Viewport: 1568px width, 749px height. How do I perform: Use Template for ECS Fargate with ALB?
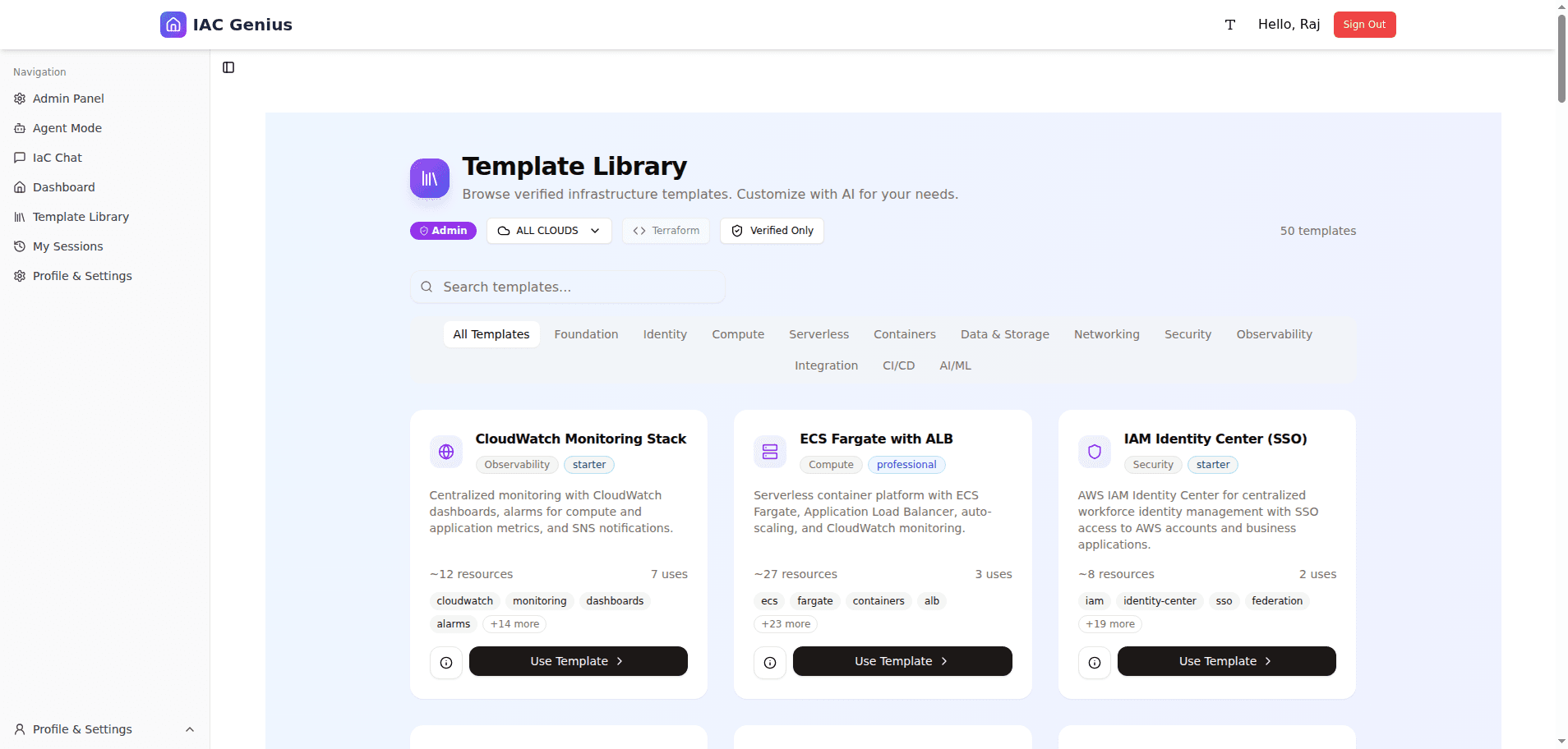point(902,661)
